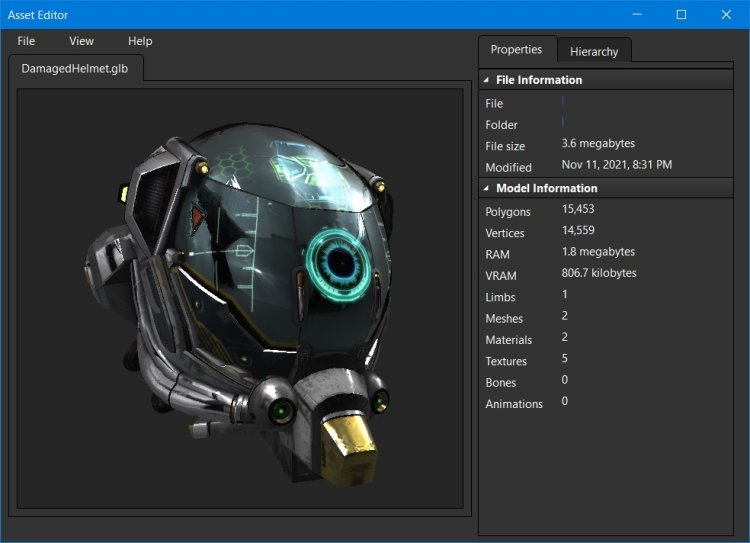This screenshot has height=543, width=750.
Task: Collapse the Model Information section arrow
Action: (x=486, y=188)
